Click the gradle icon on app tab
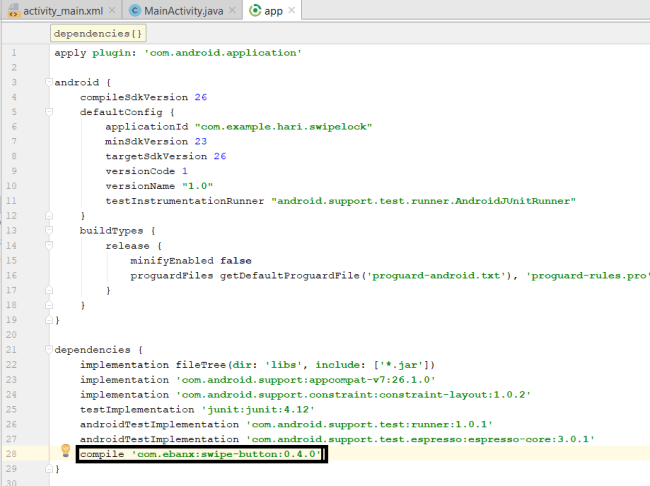The height and width of the screenshot is (486, 650). coord(255,10)
